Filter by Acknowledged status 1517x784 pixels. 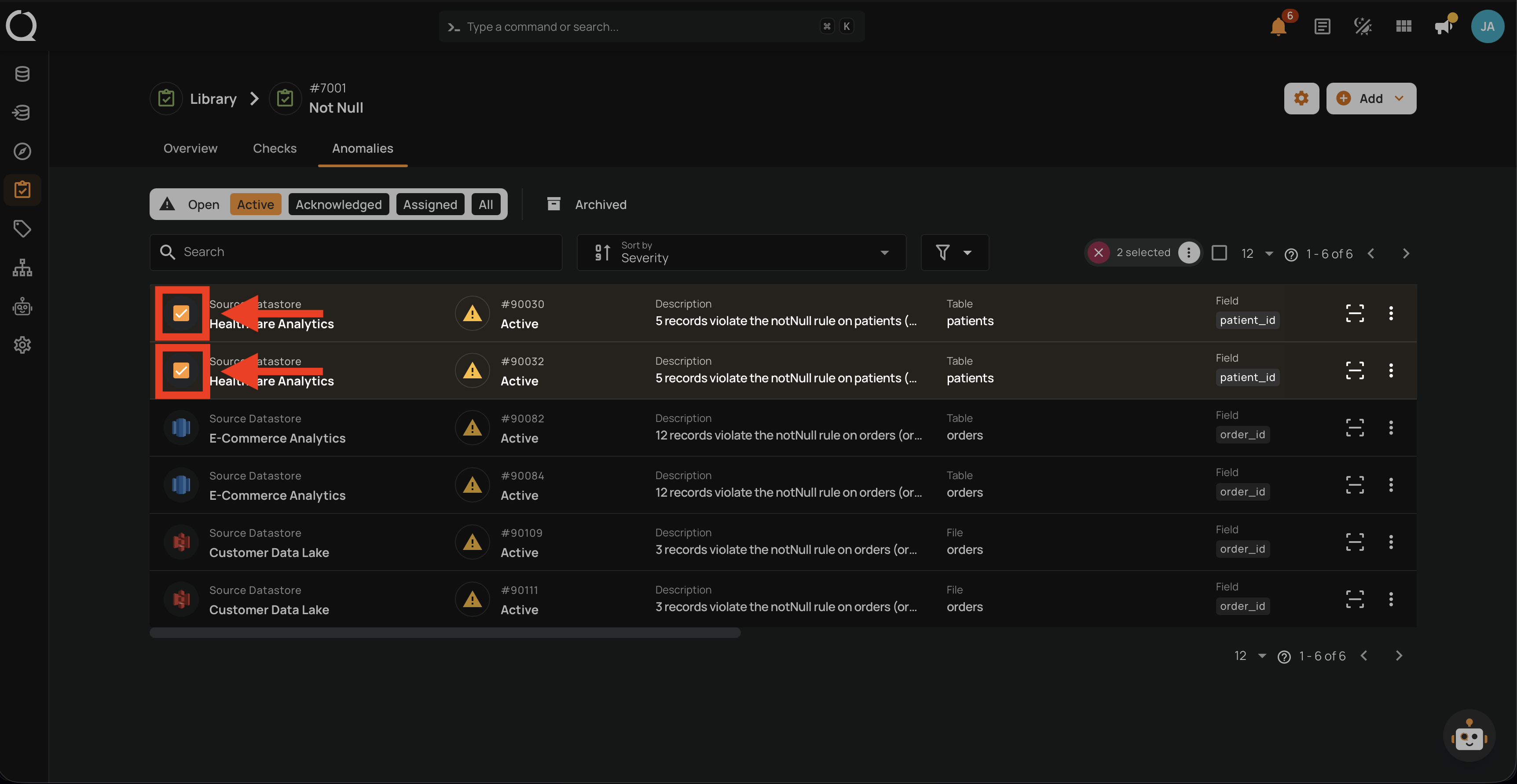pyautogui.click(x=338, y=205)
